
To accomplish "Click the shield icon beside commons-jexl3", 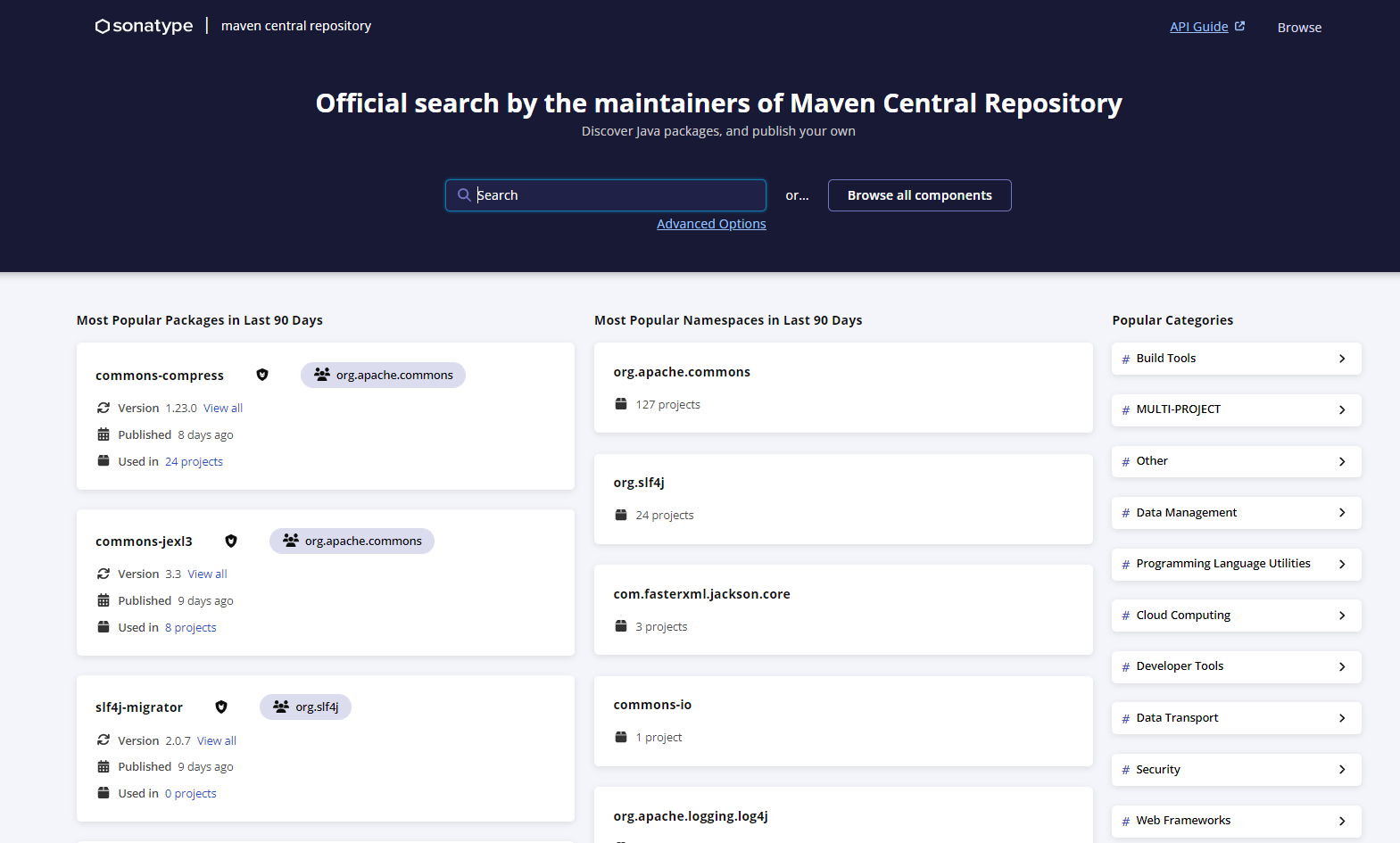I will pos(231,541).
